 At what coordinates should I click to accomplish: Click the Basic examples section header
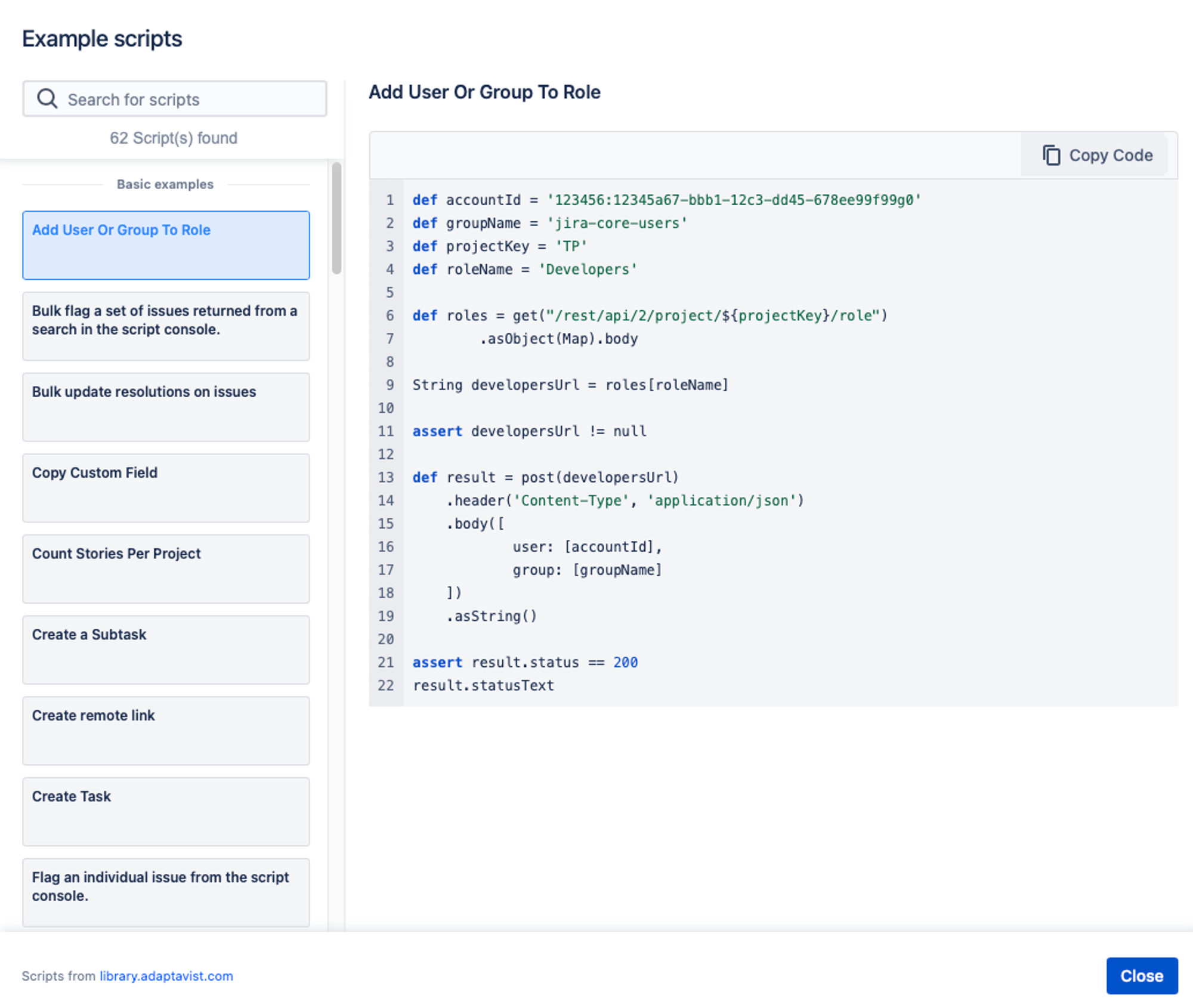tap(165, 184)
